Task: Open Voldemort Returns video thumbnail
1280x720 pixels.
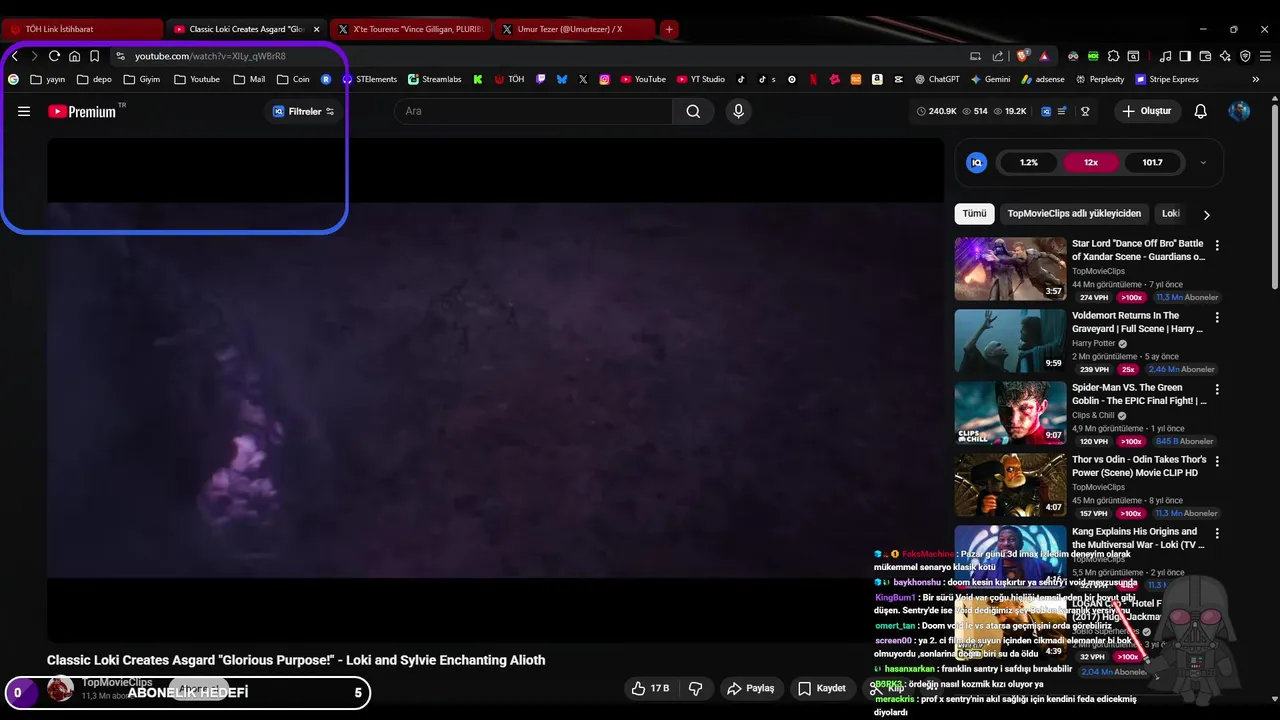Action: (1010, 341)
